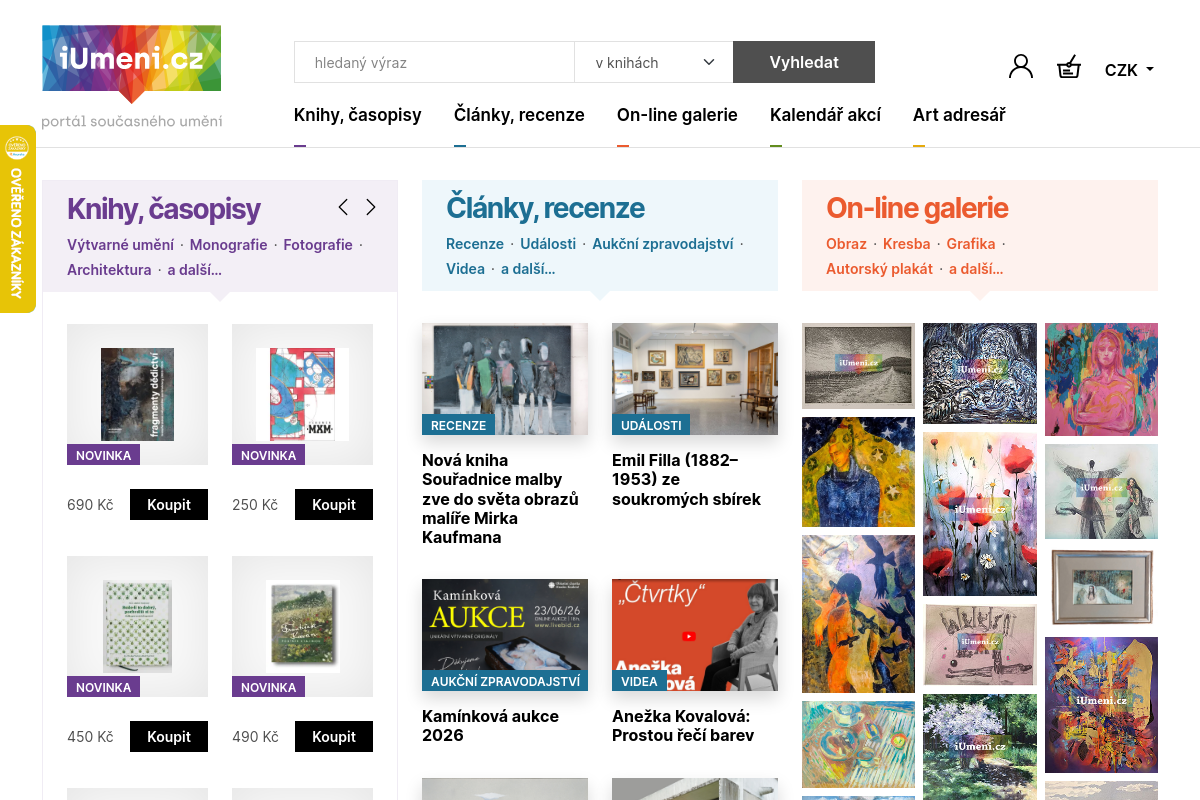Open the 490 Kč landscape book cover

coord(302,626)
